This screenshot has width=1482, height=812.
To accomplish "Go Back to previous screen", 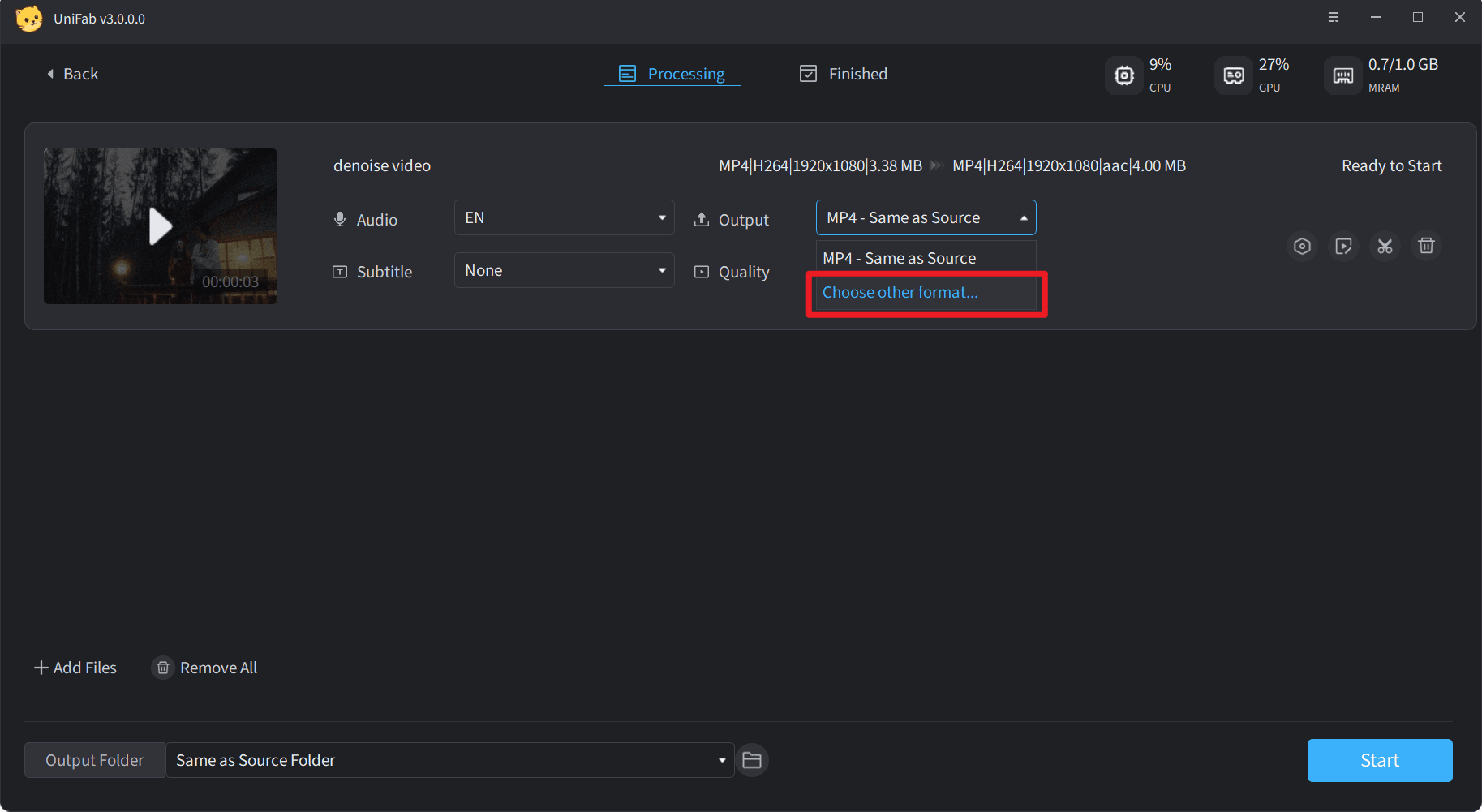I will [x=72, y=74].
